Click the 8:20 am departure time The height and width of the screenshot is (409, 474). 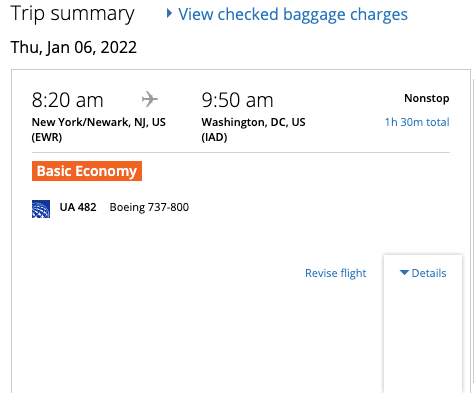pyautogui.click(x=68, y=100)
